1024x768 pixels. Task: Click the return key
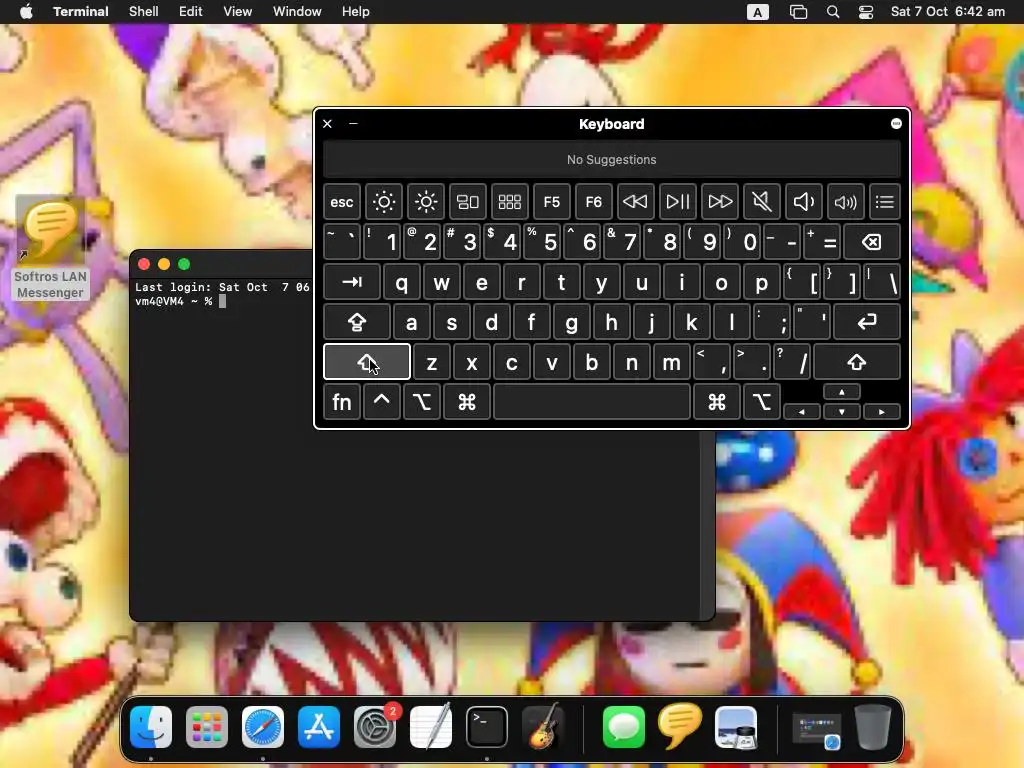867,322
